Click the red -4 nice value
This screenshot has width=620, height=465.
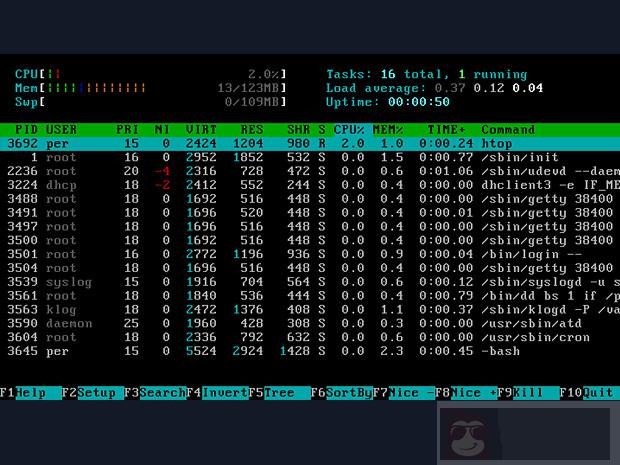162,171
